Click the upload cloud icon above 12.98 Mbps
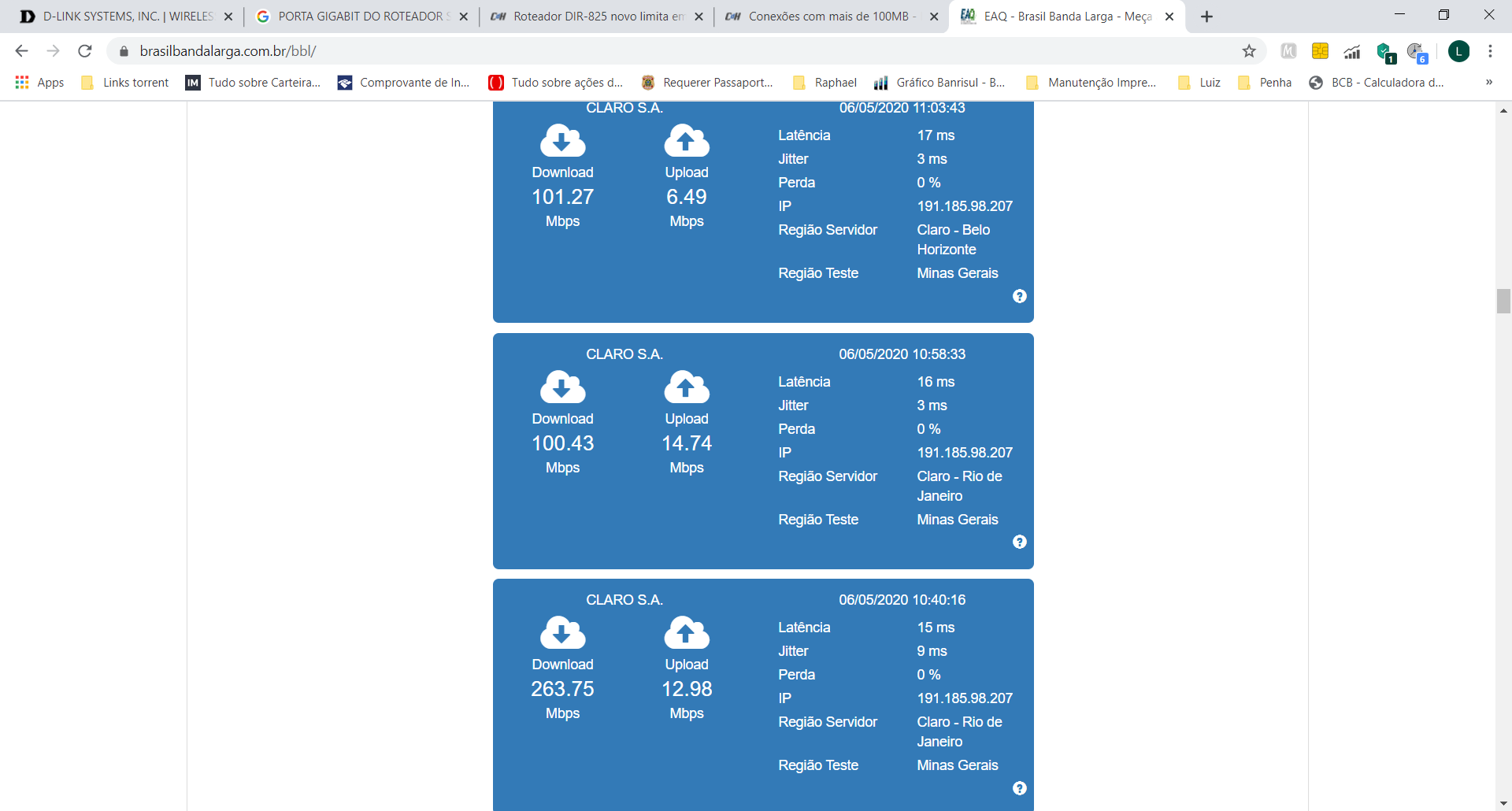The image size is (1512, 811). point(687,633)
